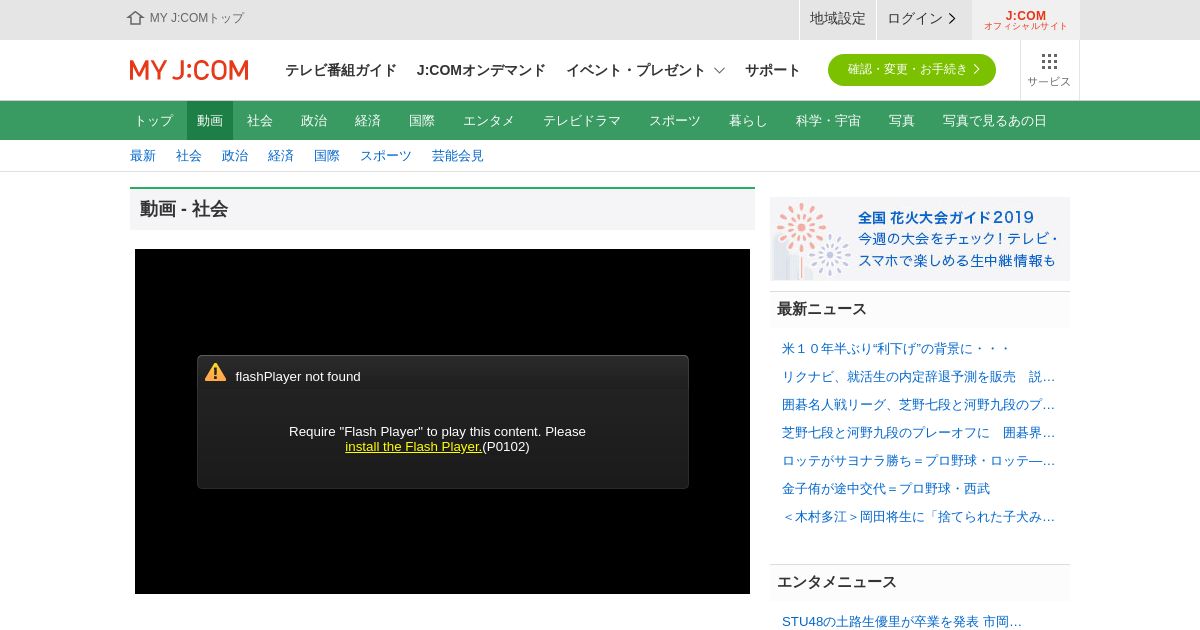Screen dimensions: 1200x630
Task: Select the テレビドラマ tab
Action: 582,121
